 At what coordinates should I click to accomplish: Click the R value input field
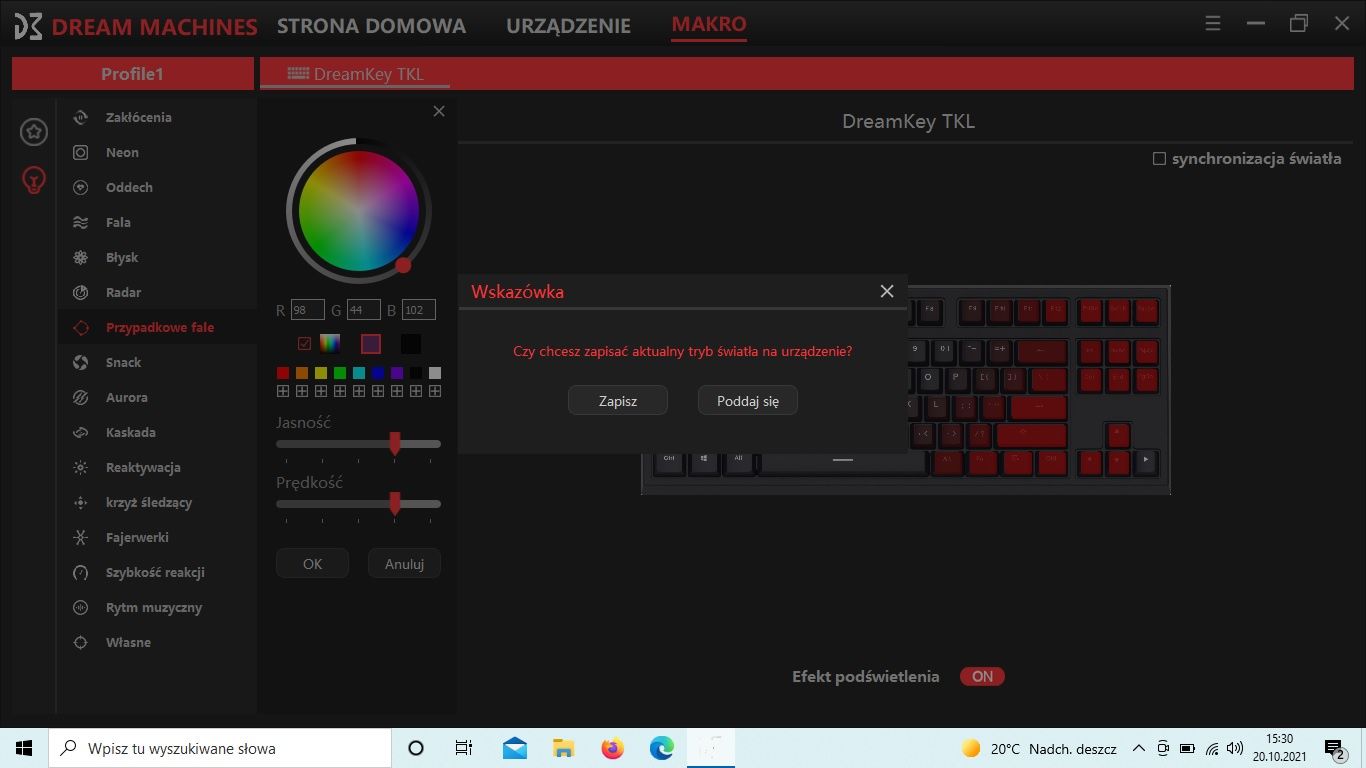308,310
